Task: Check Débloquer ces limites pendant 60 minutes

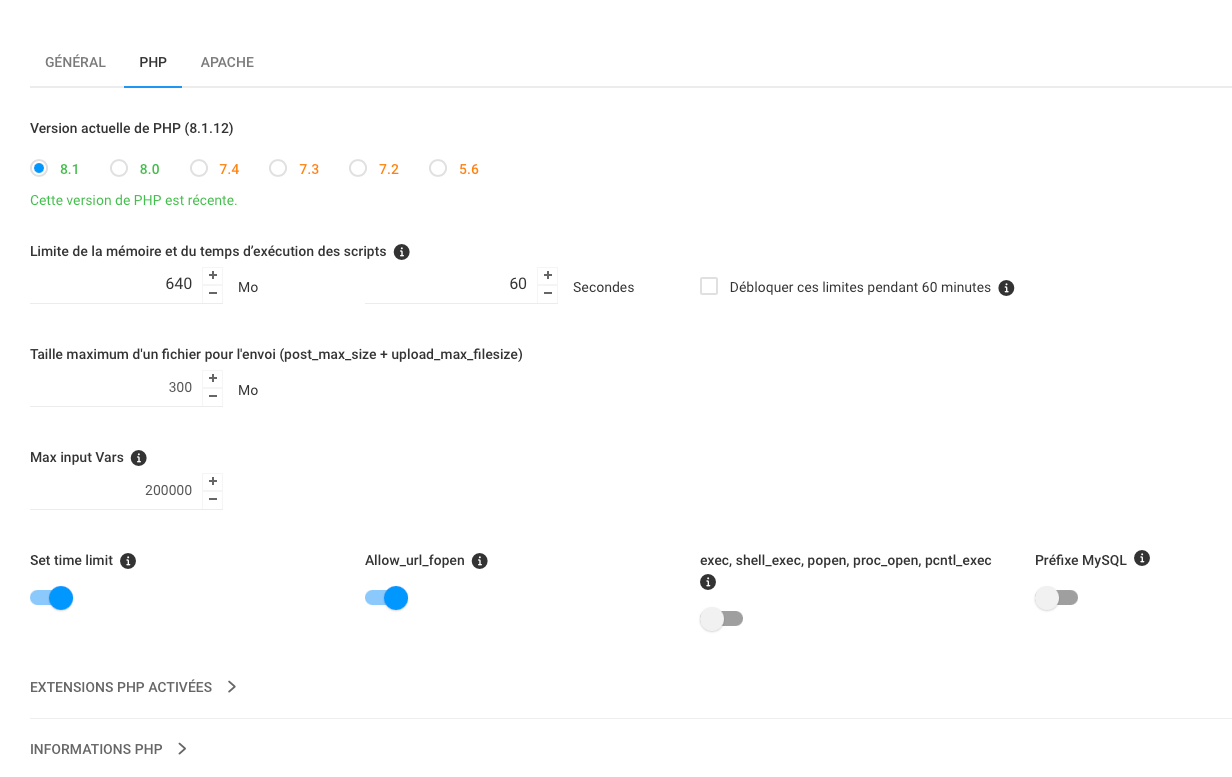Action: [709, 287]
